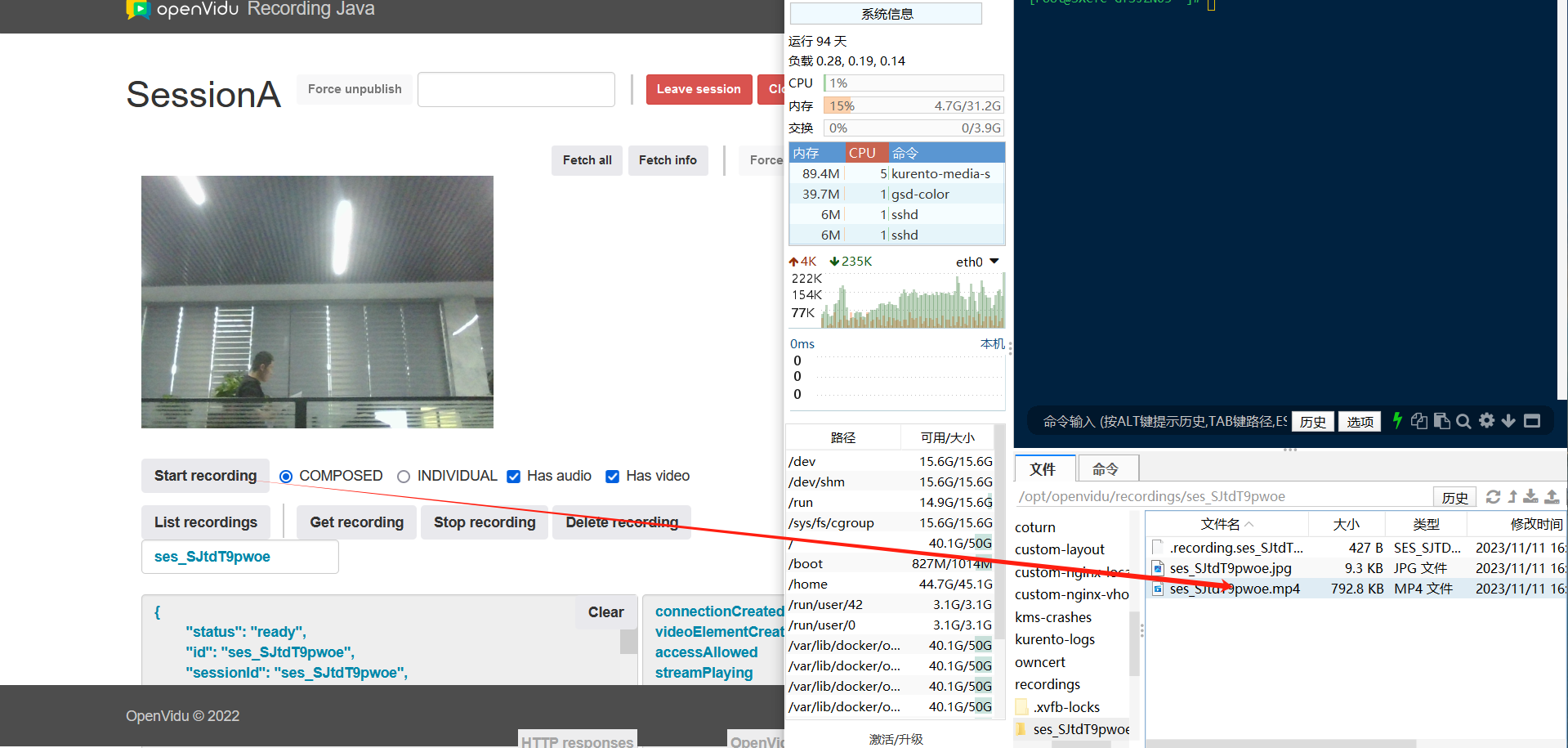This screenshot has height=748, width=1568.
Task: Click the 内存 usage bar showing 15%
Action: (x=914, y=106)
